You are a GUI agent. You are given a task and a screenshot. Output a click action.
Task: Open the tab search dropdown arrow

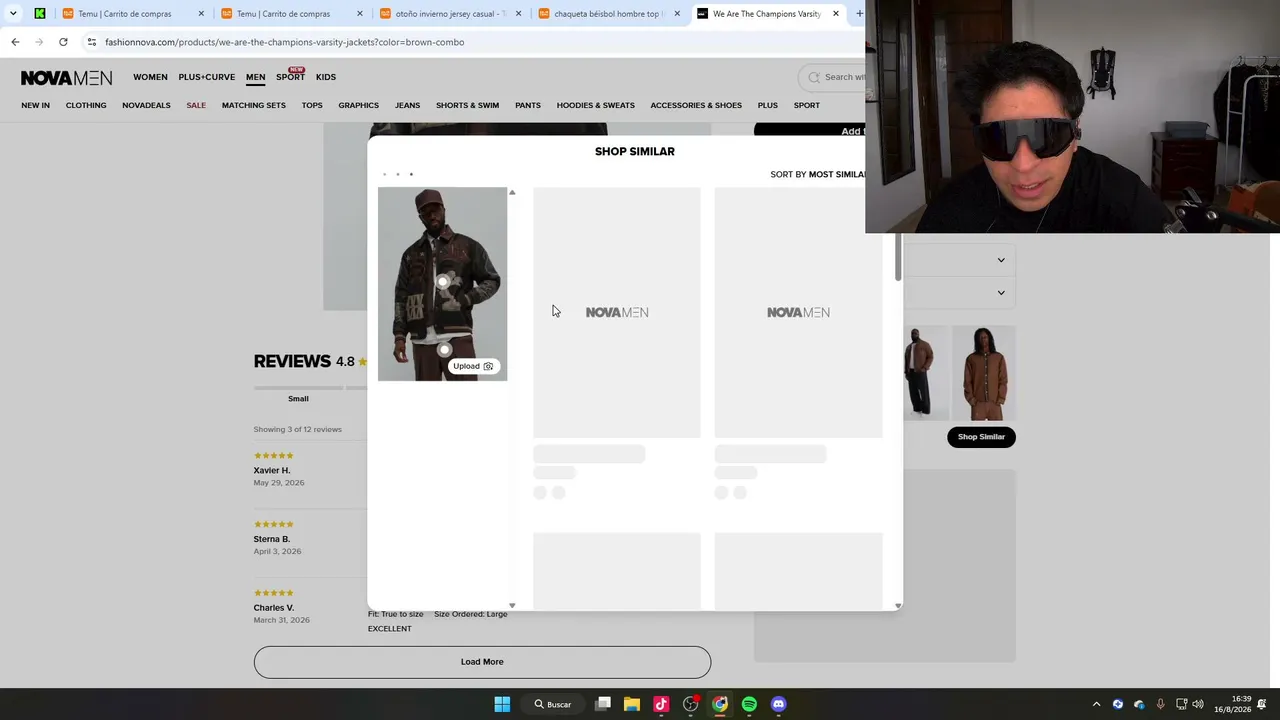(13, 14)
